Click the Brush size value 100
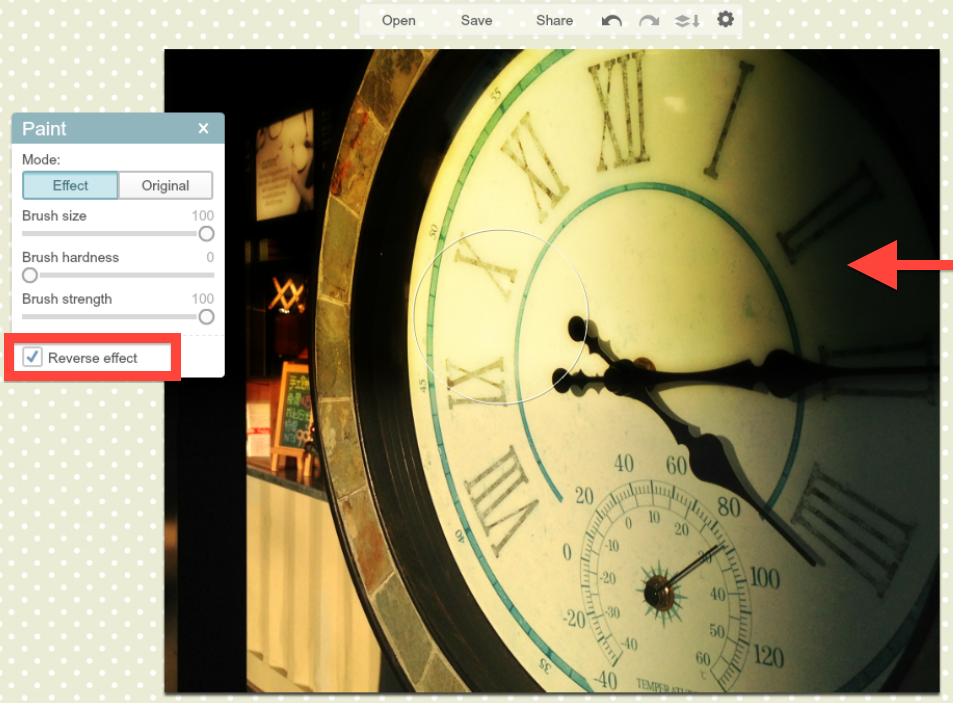 203,216
